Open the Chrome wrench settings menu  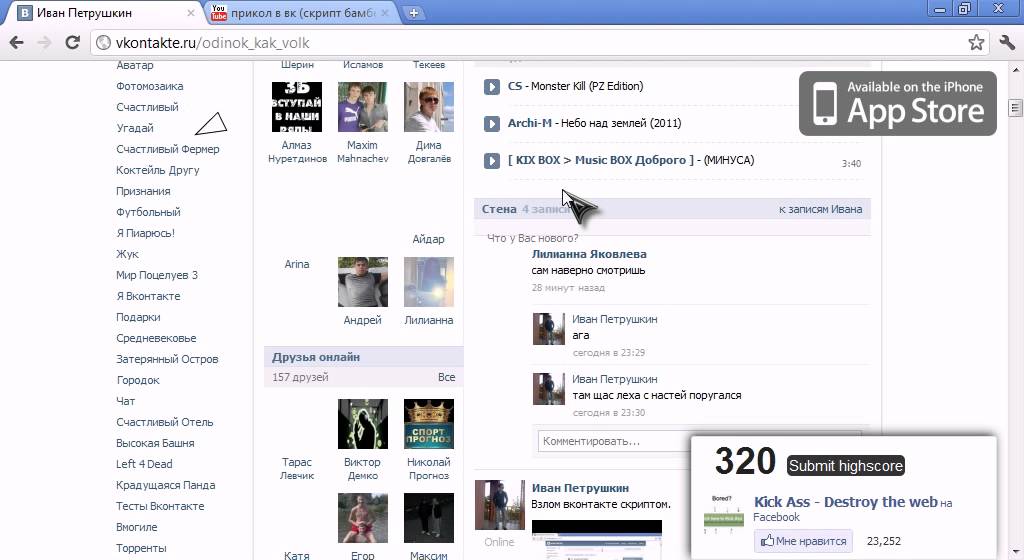[x=1006, y=43]
